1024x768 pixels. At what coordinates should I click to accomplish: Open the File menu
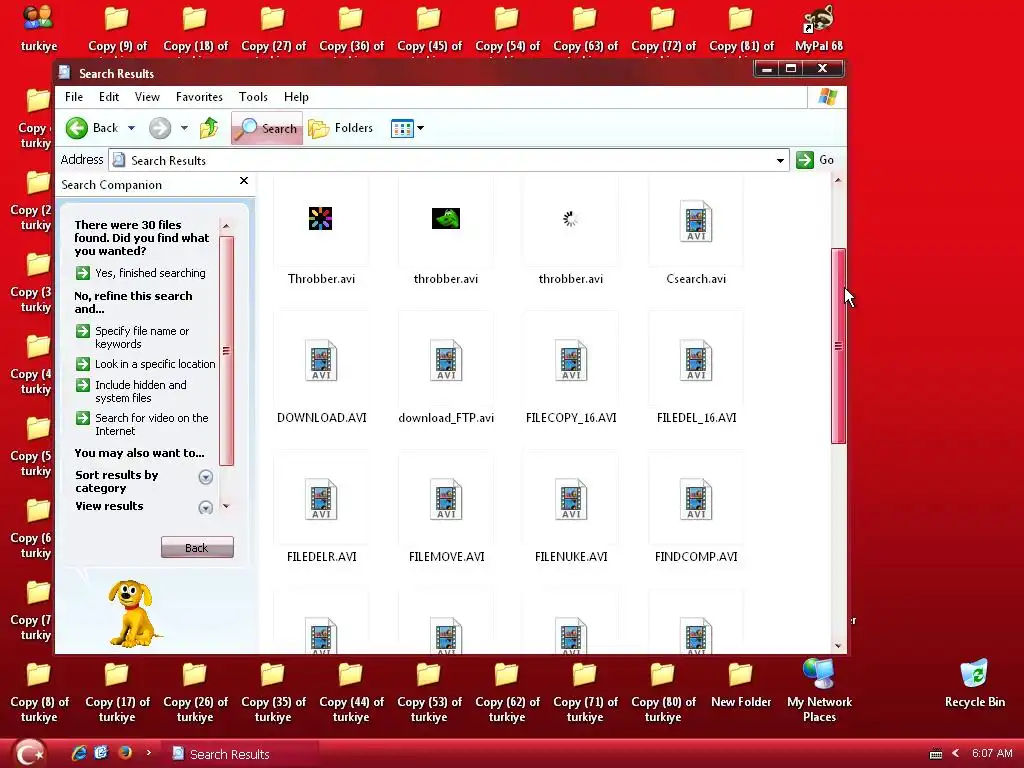[x=74, y=97]
